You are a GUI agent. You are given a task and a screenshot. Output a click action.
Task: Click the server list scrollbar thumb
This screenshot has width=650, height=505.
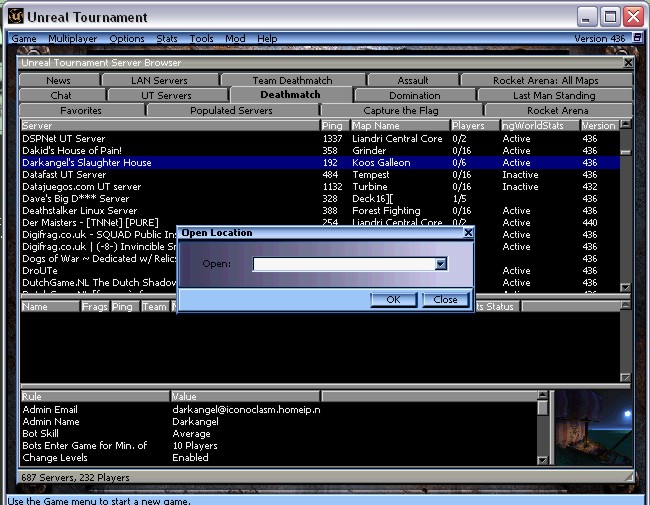(626, 152)
